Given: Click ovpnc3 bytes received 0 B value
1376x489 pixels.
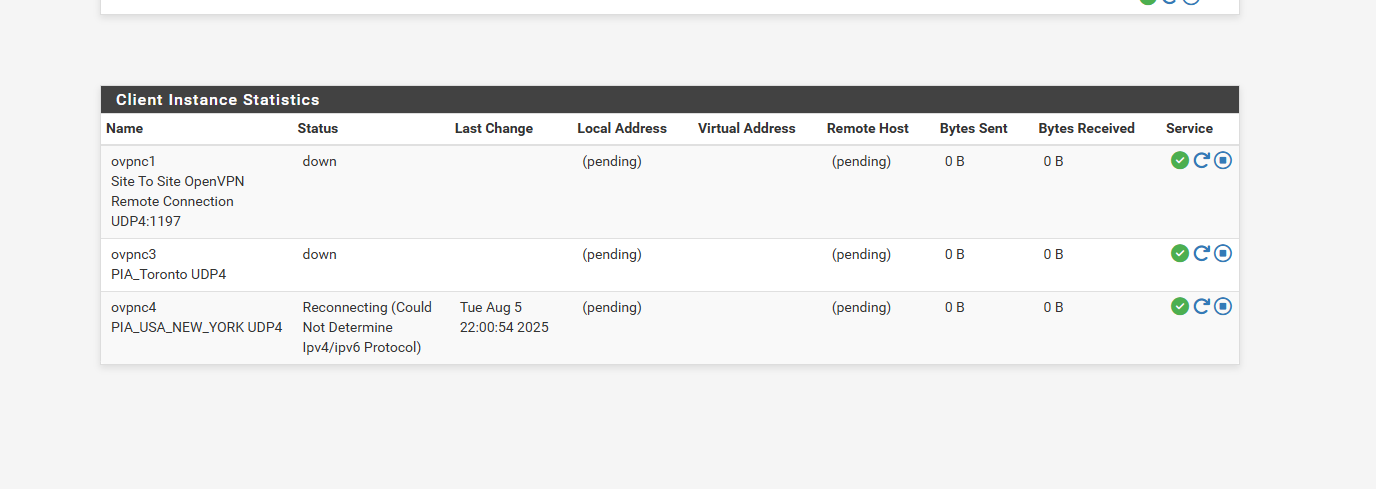Looking at the screenshot, I should point(1054,254).
